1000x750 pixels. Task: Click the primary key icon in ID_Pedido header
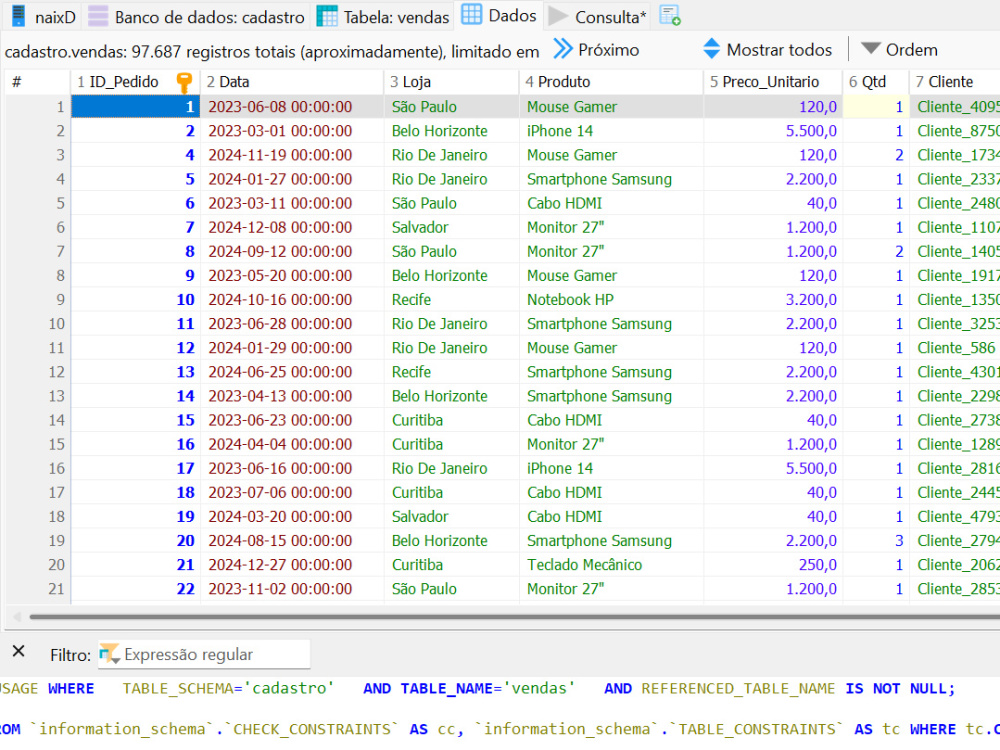184,82
